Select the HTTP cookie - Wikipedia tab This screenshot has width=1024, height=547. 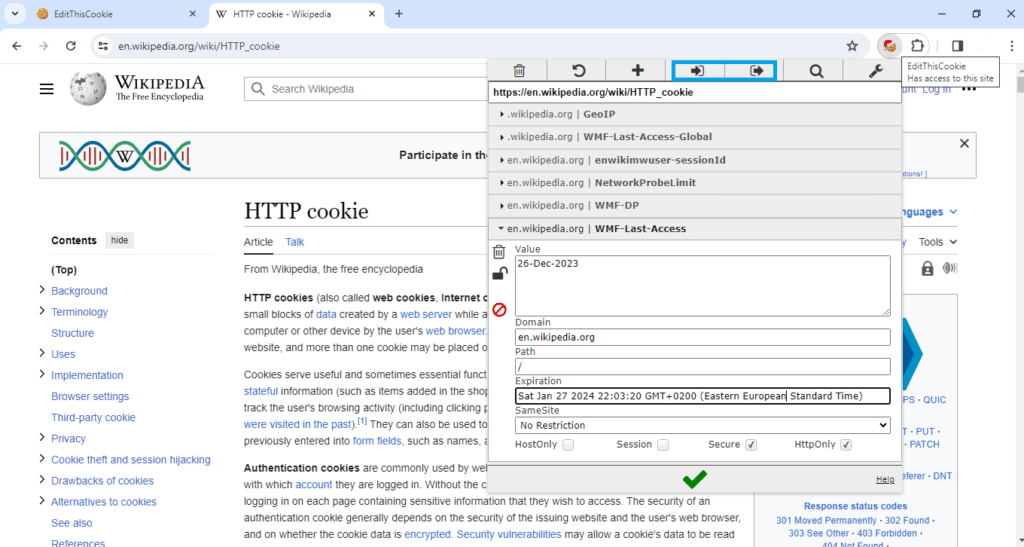coord(296,14)
